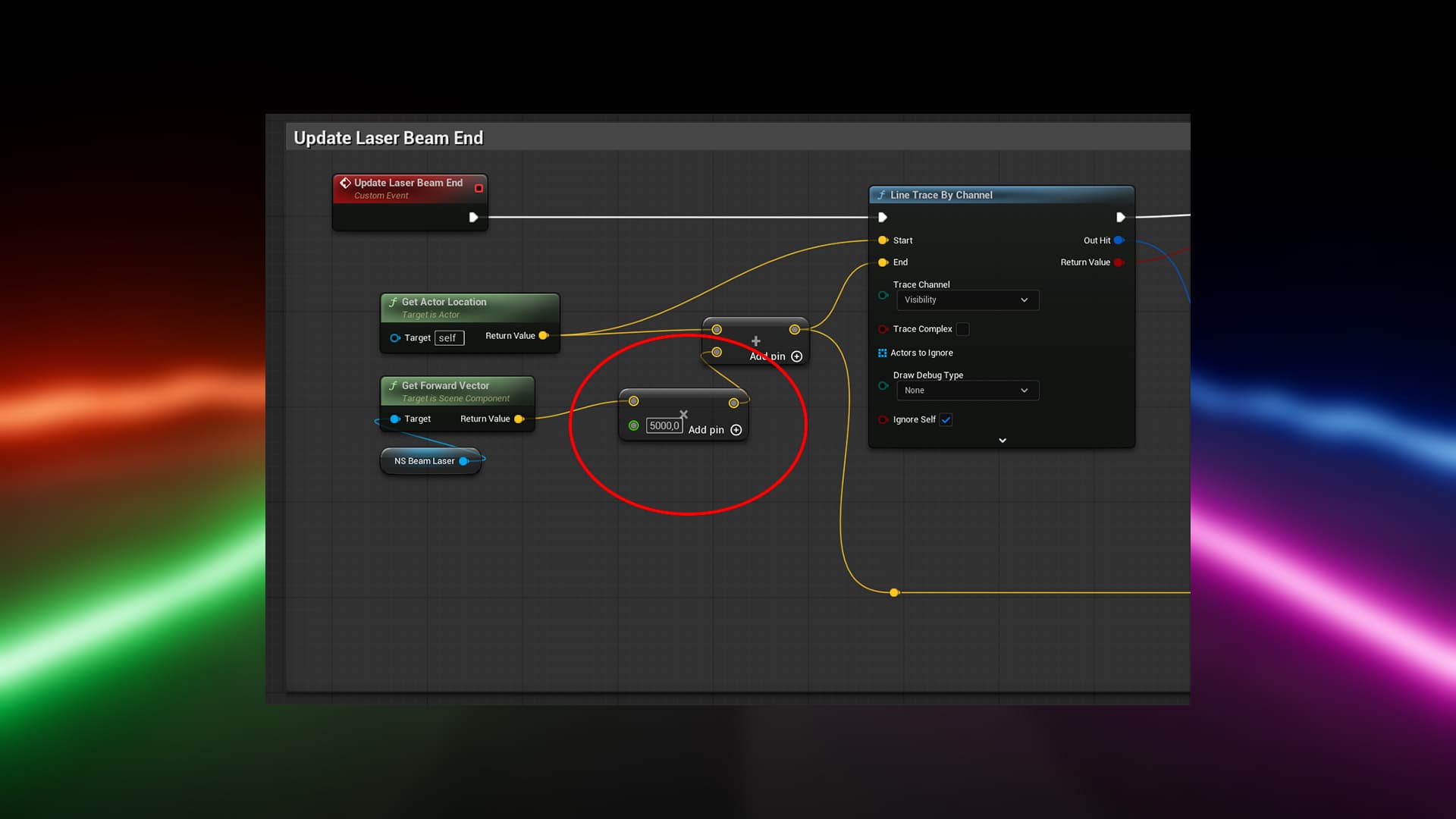Click the NS Beam Laser variable output pin

(464, 461)
